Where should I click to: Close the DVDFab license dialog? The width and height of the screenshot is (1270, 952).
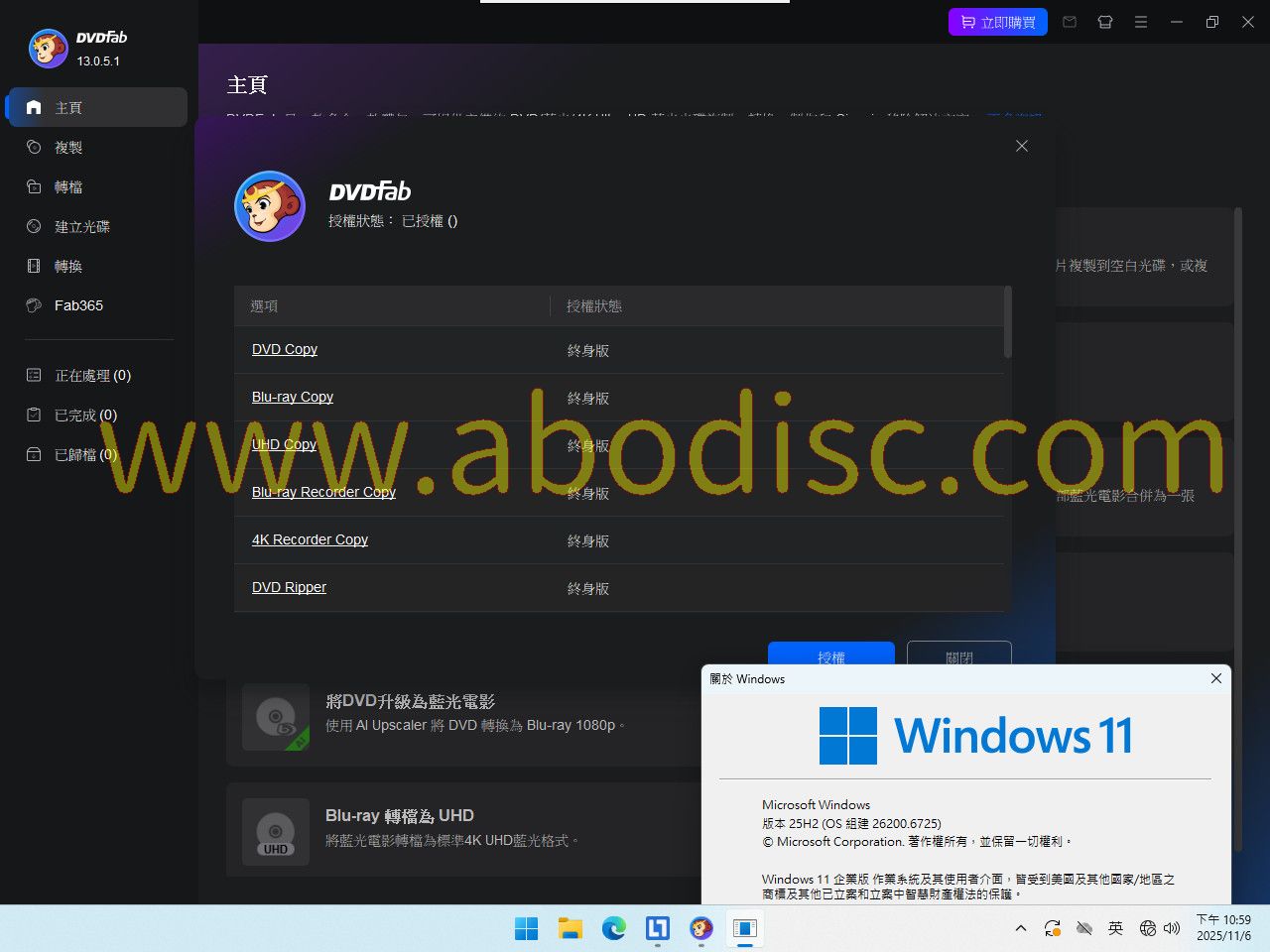click(x=1022, y=146)
